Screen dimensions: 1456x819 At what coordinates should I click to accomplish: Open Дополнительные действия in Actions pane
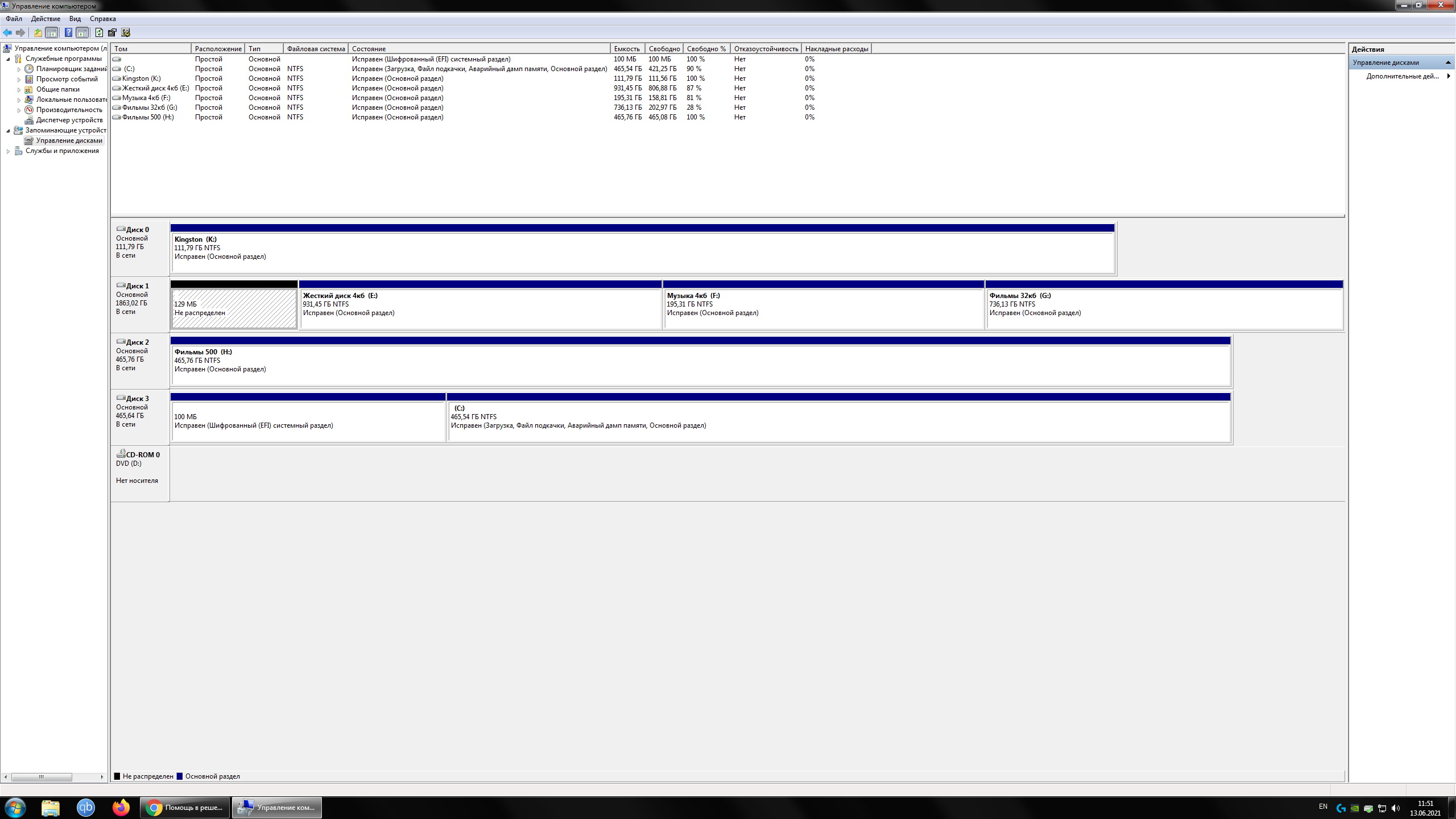point(1403,76)
